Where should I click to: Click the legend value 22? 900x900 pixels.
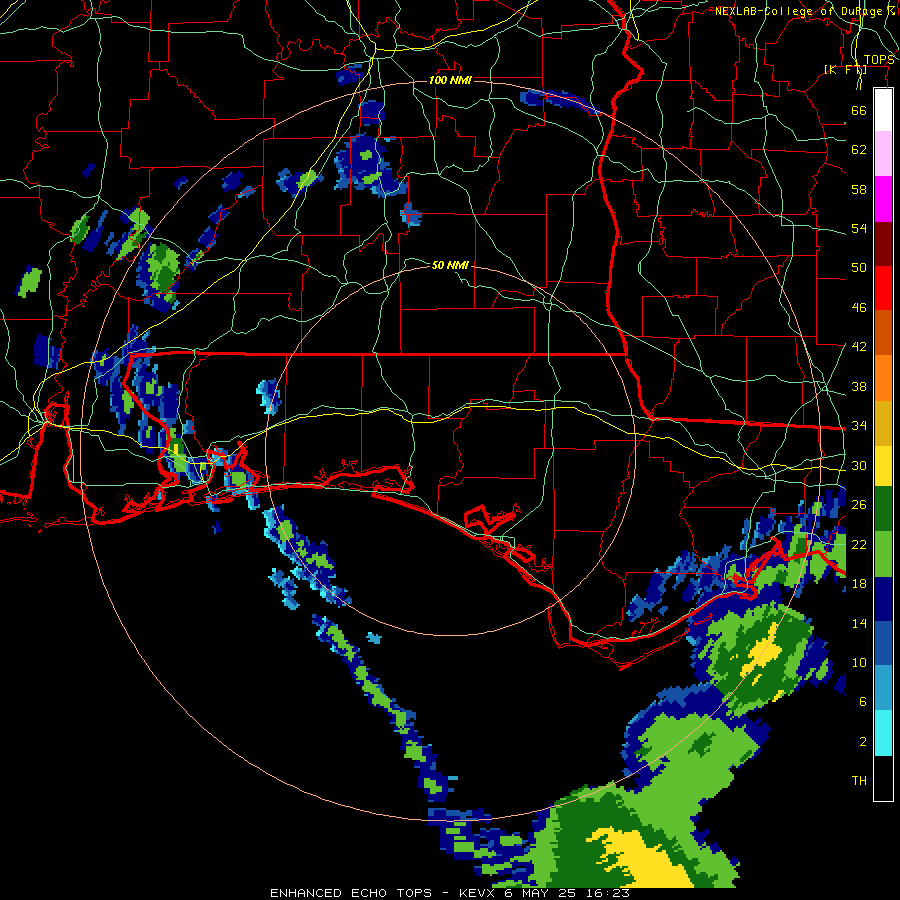tap(859, 544)
